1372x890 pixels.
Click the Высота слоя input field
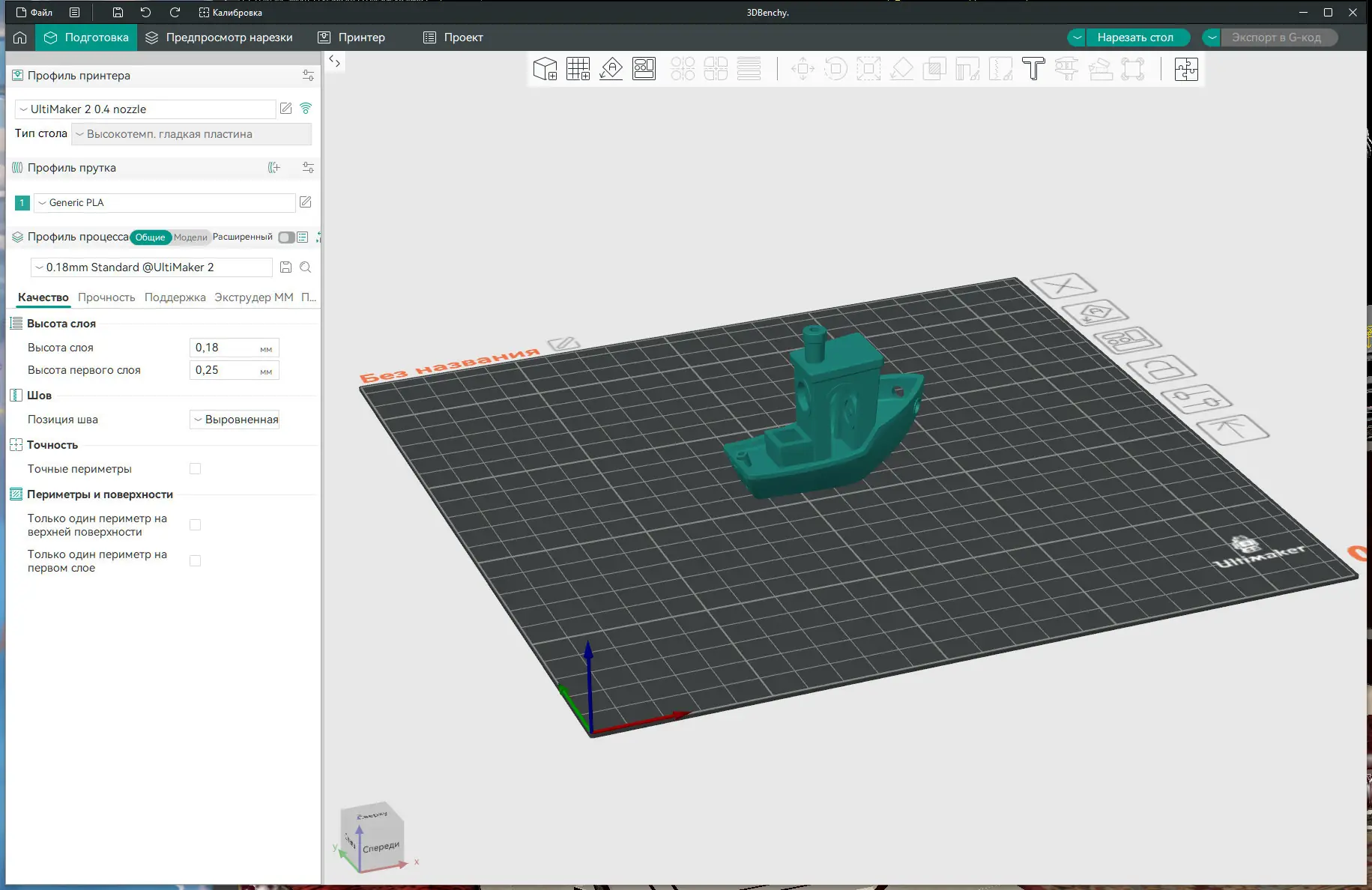[225, 348]
